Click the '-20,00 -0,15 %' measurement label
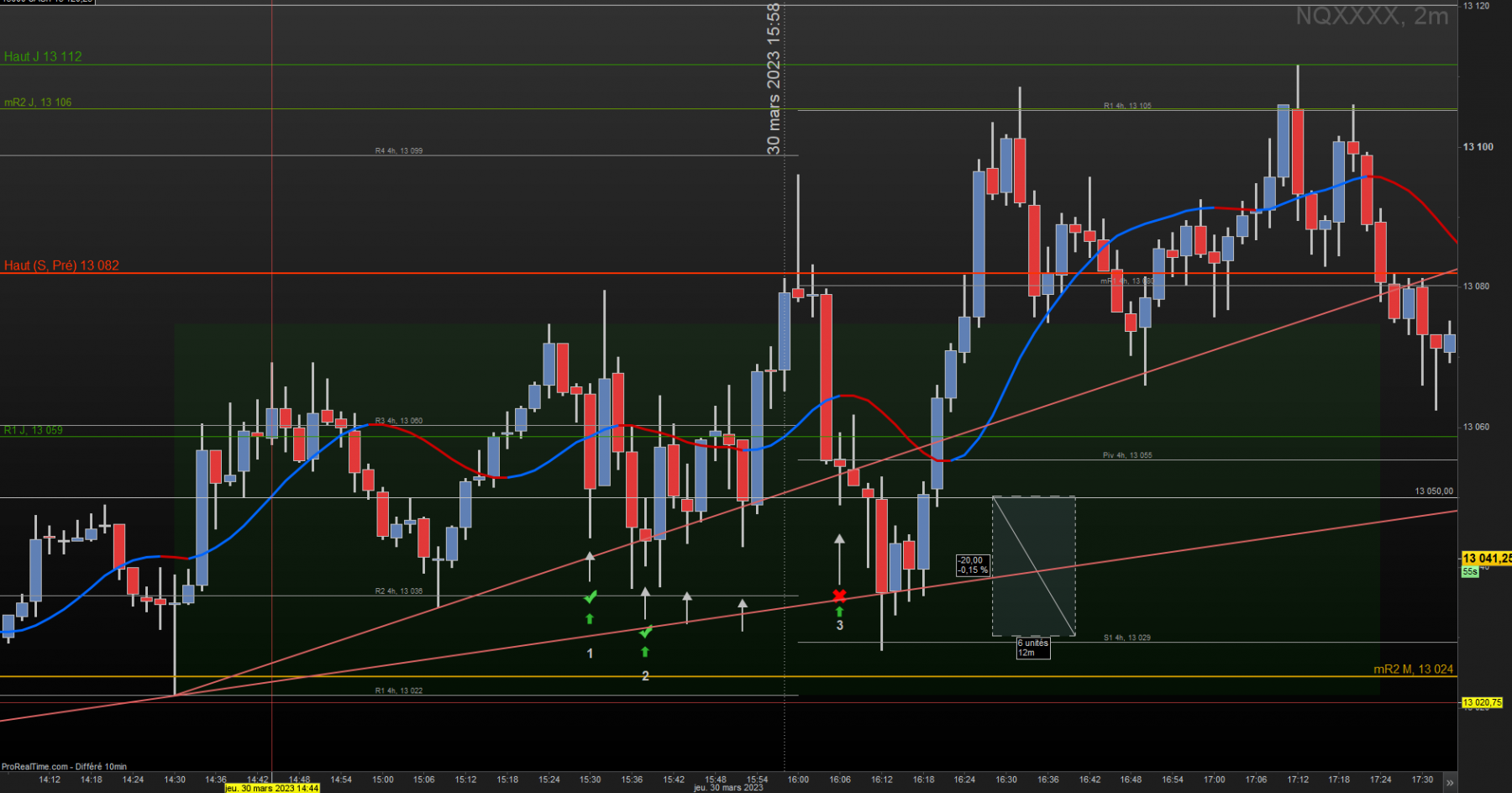1512x793 pixels. [x=974, y=565]
